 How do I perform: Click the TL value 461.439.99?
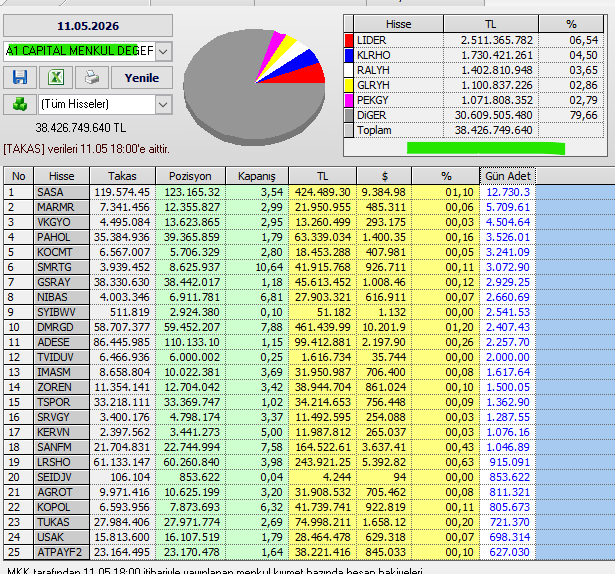pos(323,327)
